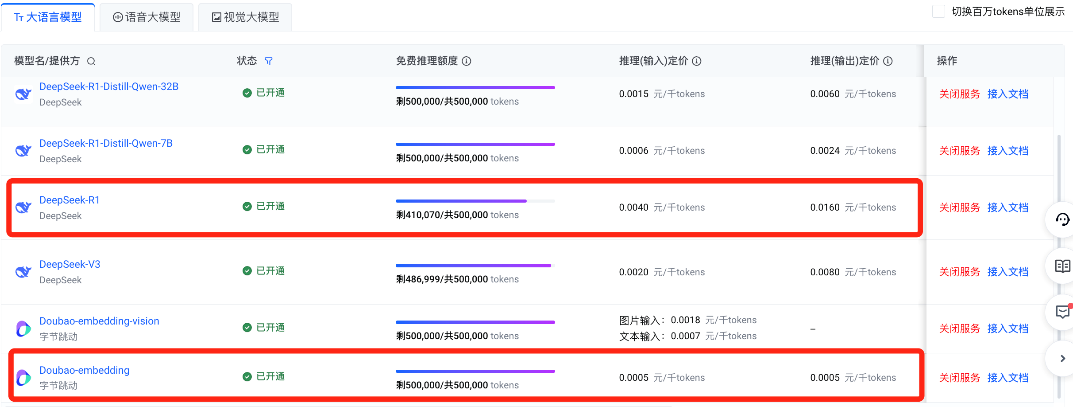The height and width of the screenshot is (407, 1073).
Task: Open the DeepSeek-V3 model link
Action: [70, 264]
